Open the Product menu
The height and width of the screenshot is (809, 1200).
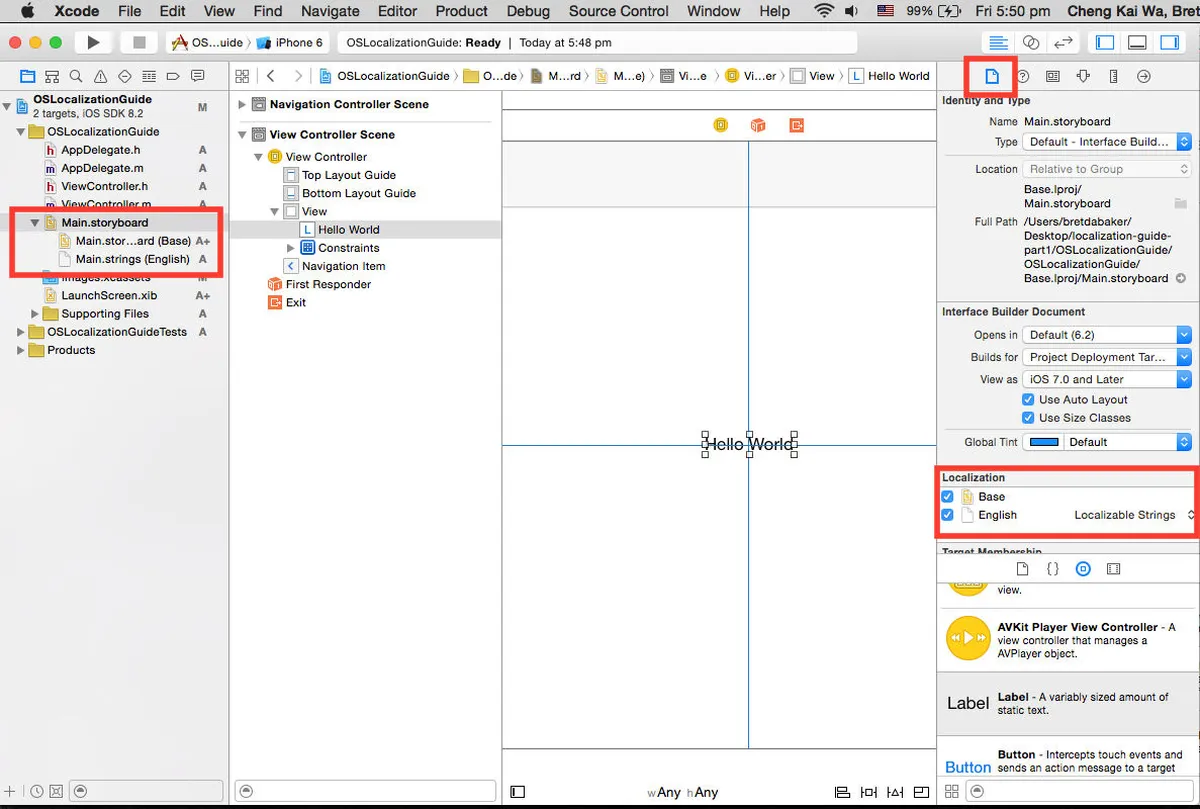(x=462, y=11)
